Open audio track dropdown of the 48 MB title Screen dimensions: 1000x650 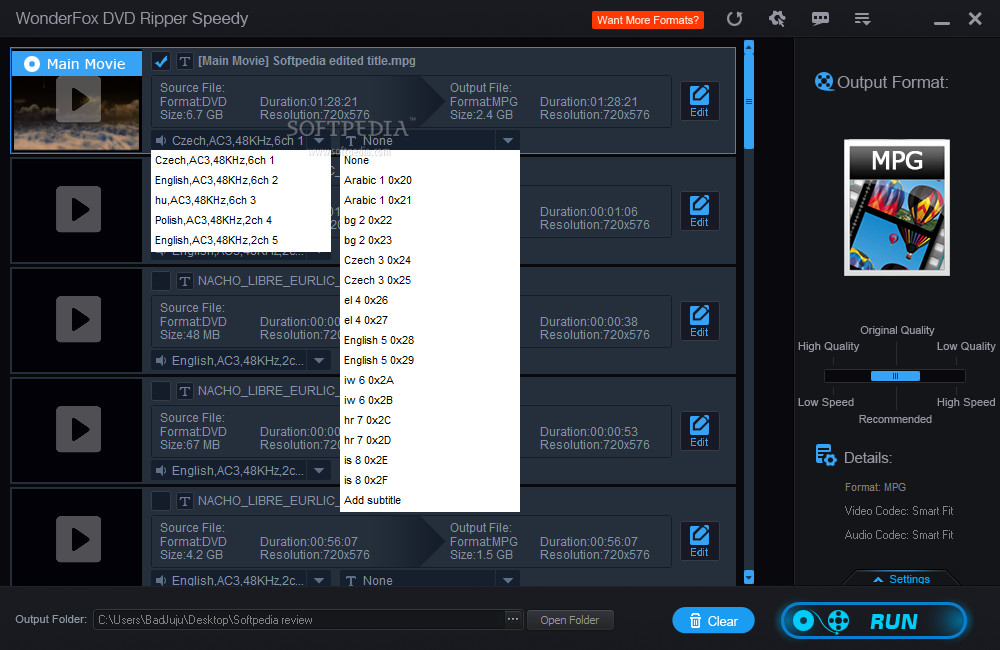click(319, 360)
